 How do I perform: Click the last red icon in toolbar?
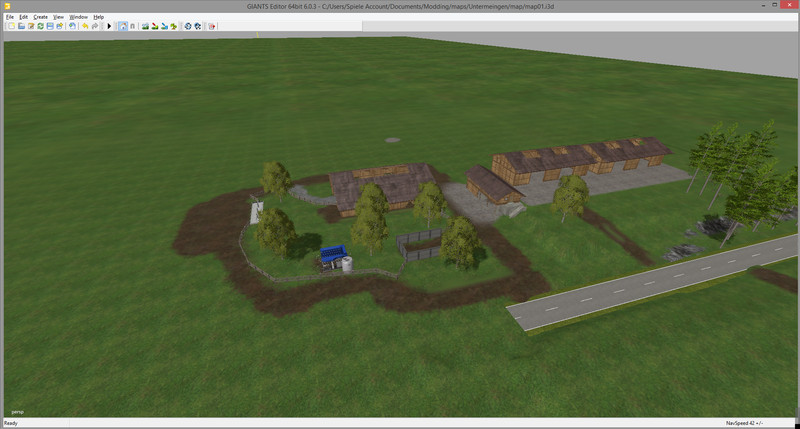[x=211, y=26]
